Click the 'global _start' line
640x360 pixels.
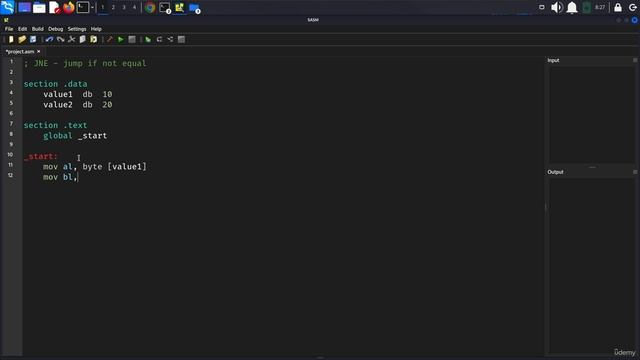[75, 136]
